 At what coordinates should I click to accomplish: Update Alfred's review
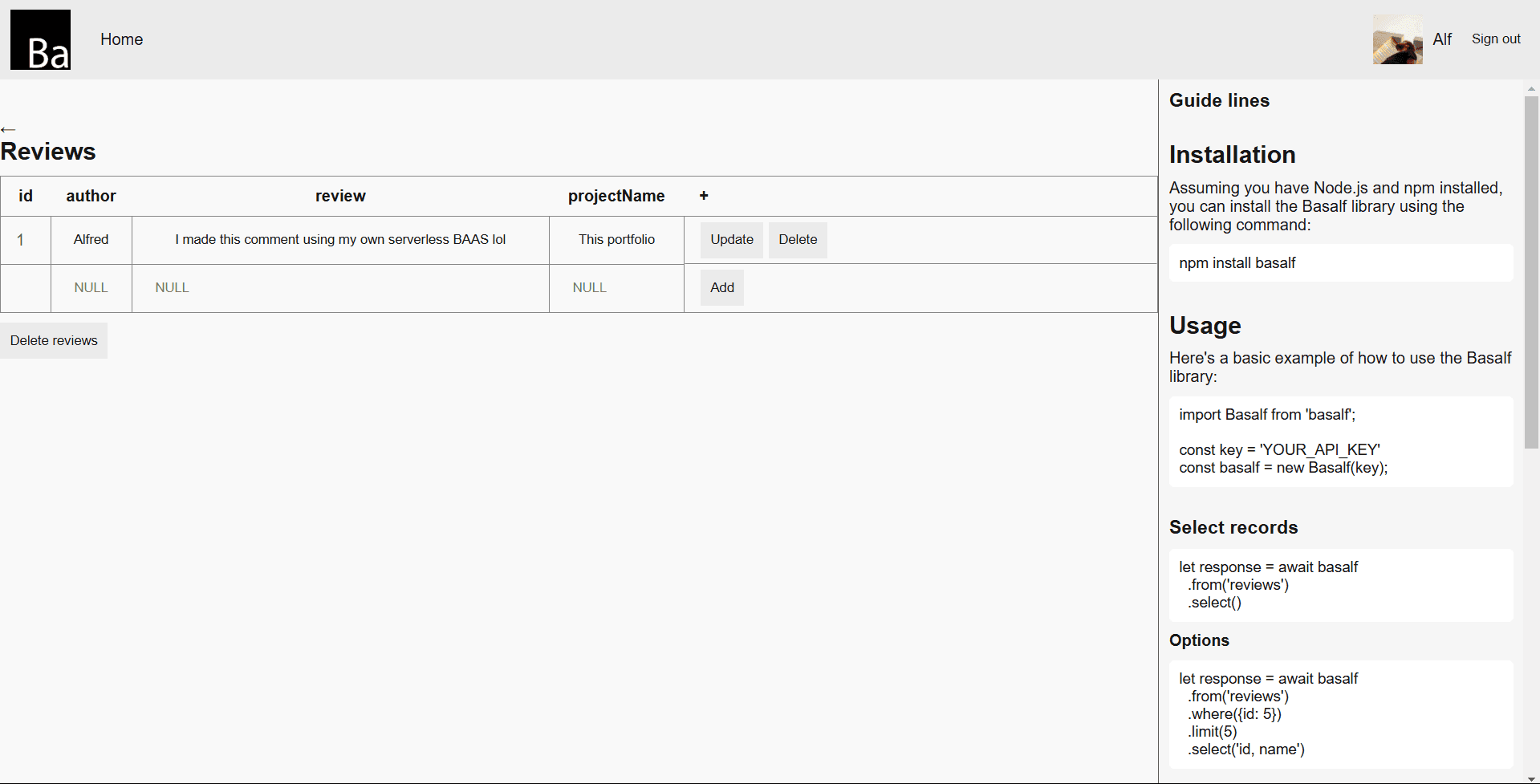tap(731, 239)
